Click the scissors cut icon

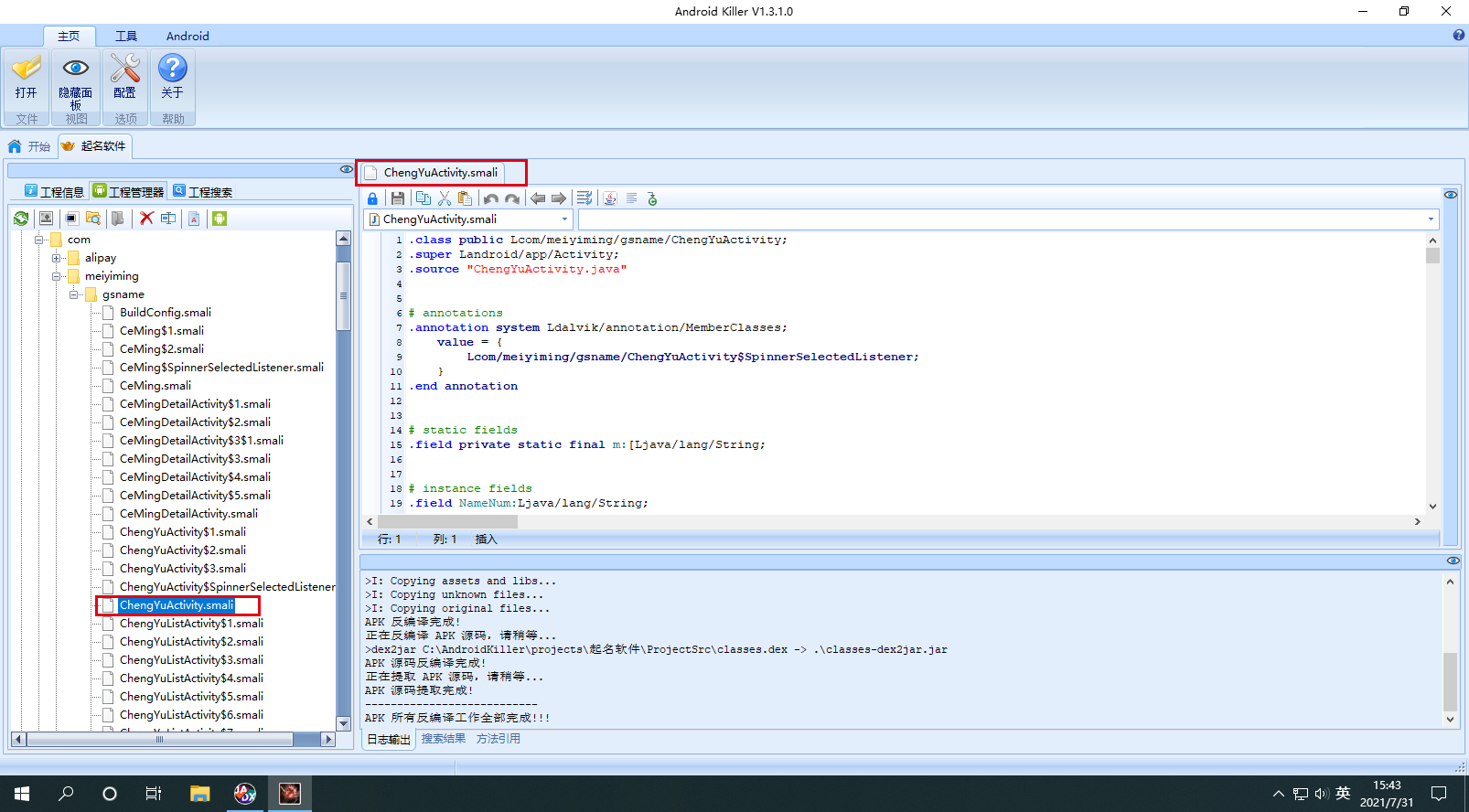[x=445, y=198]
